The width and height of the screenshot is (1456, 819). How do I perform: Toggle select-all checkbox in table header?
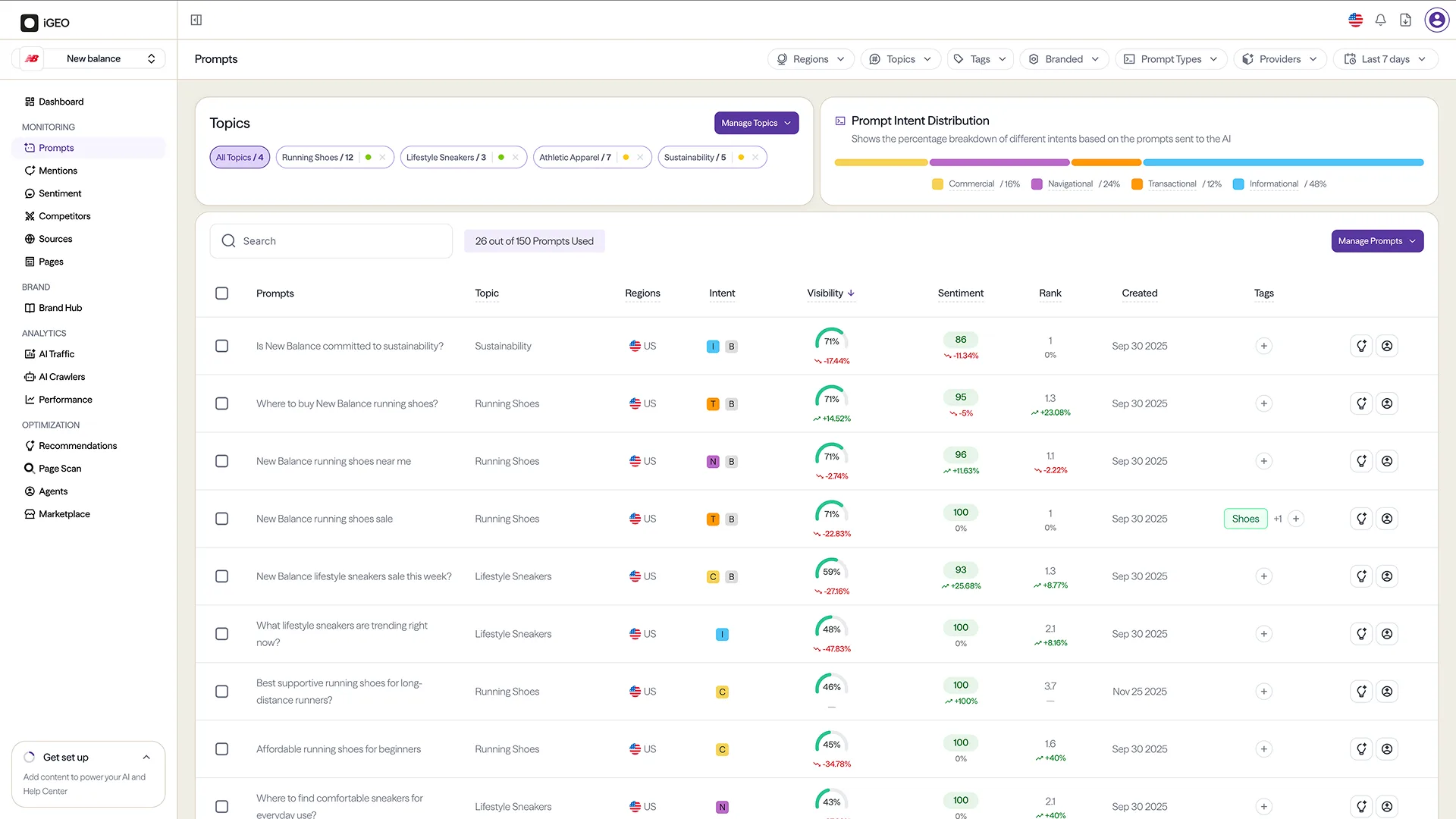click(x=221, y=293)
